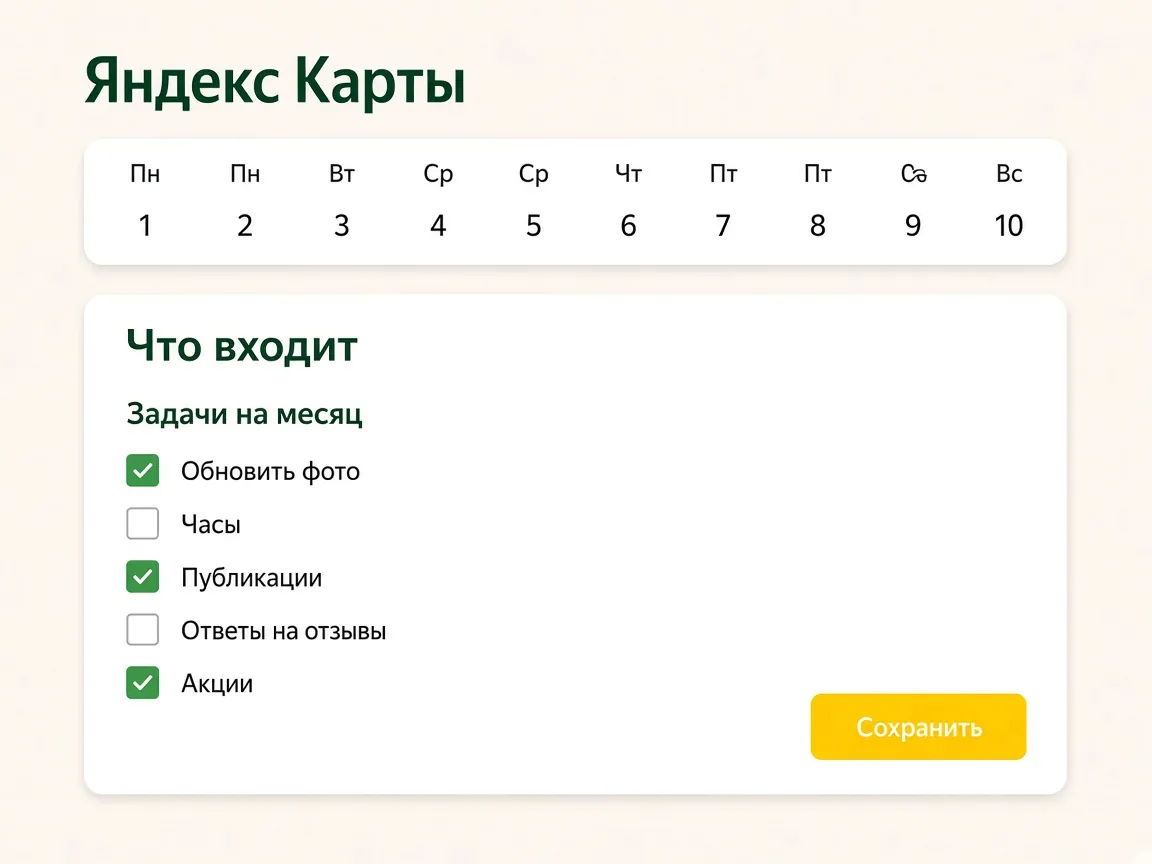Click the Что входит heading
The width and height of the screenshot is (1152, 864).
pyautogui.click(x=242, y=345)
